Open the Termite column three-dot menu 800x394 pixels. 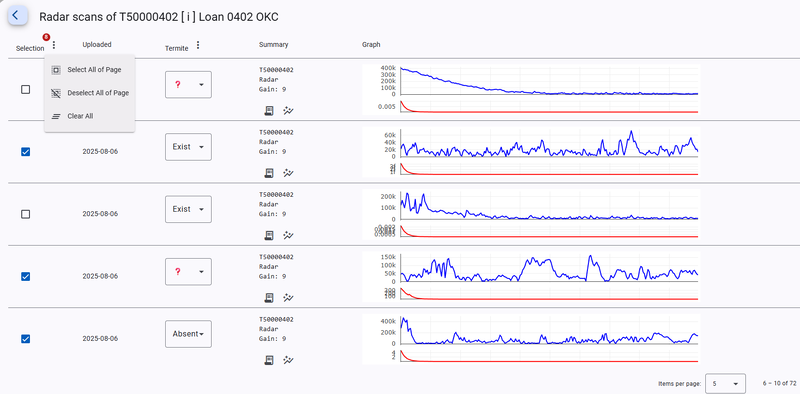pyautogui.click(x=198, y=45)
